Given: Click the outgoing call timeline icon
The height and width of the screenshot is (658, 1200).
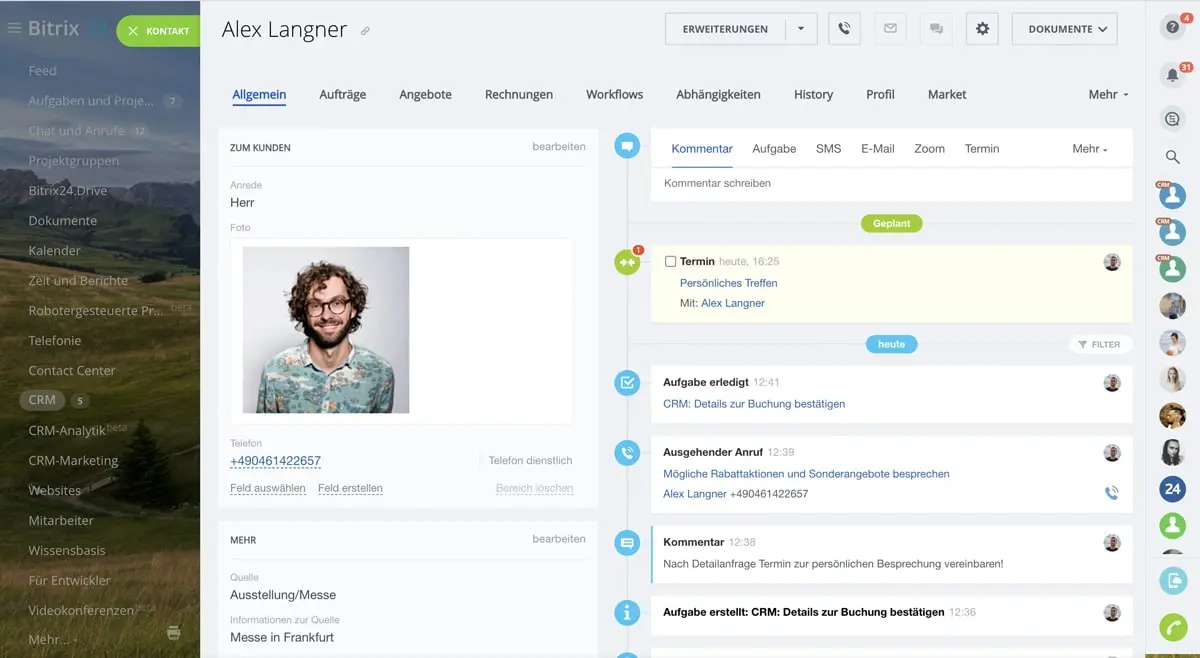Looking at the screenshot, I should (627, 453).
